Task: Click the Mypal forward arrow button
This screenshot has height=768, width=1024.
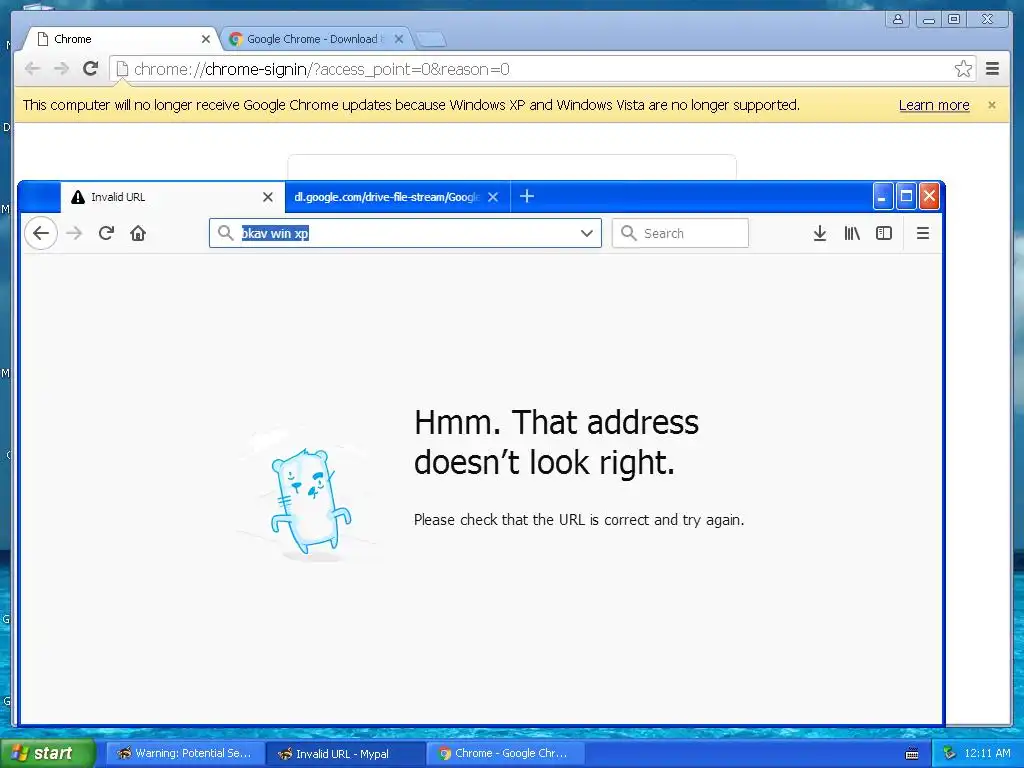Action: (74, 233)
